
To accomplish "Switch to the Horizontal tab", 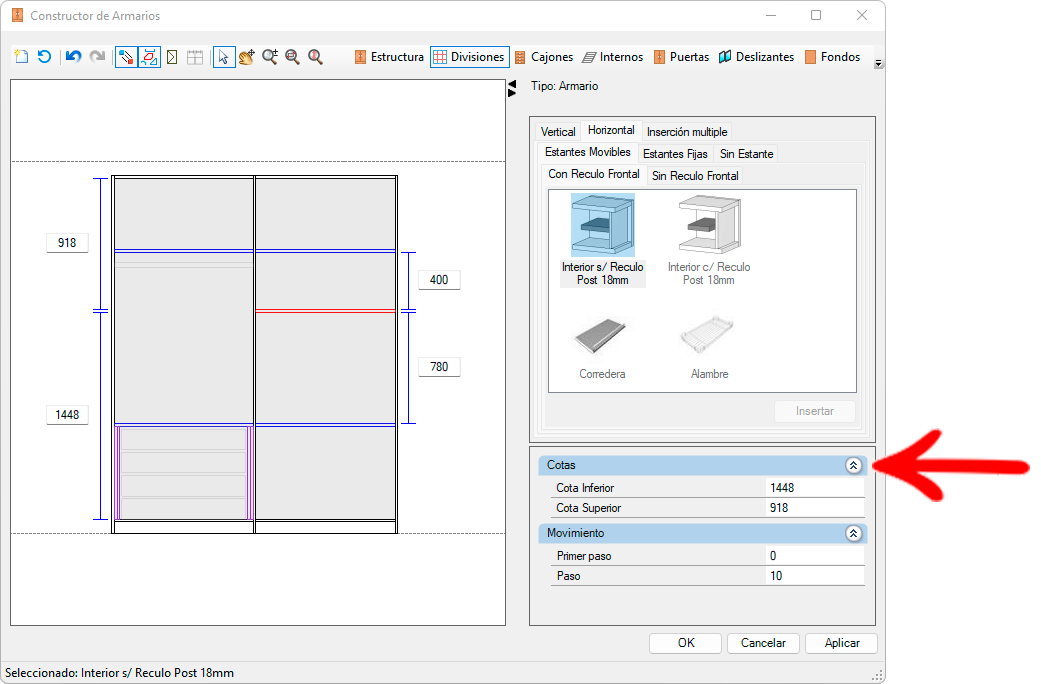I will click(x=611, y=130).
